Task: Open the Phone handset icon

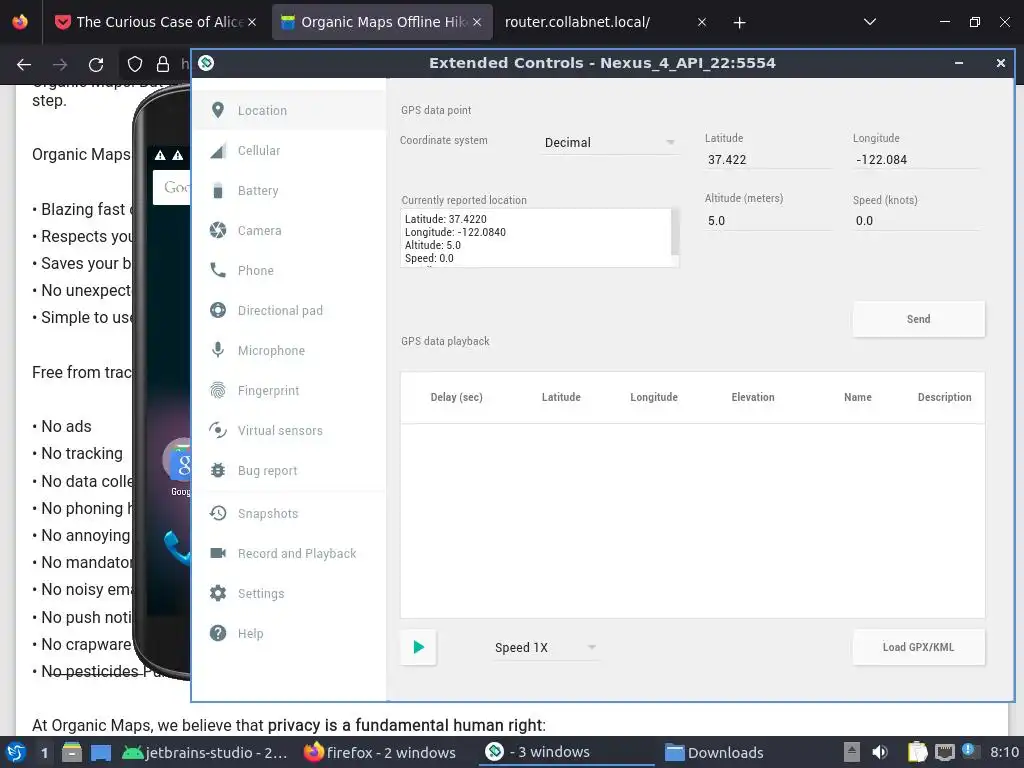Action: pos(218,270)
